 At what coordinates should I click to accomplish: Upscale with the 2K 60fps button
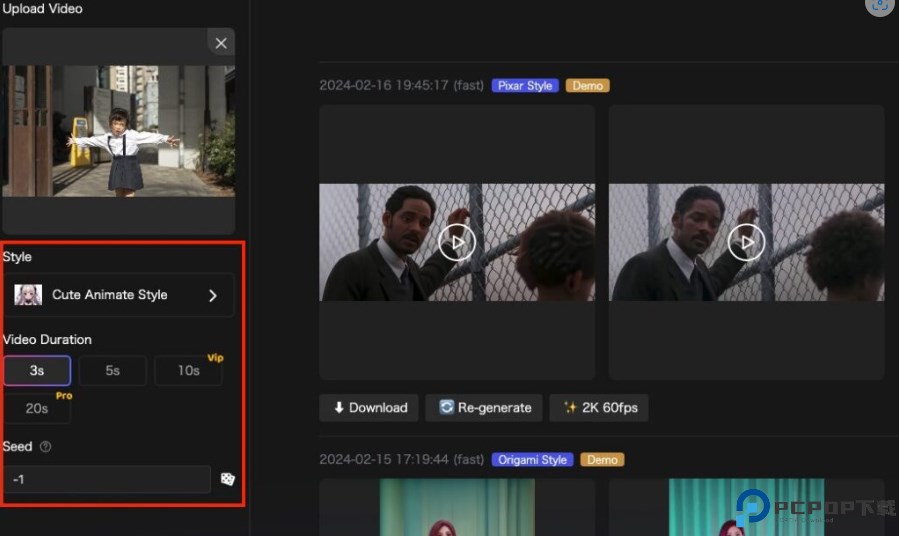[599, 408]
